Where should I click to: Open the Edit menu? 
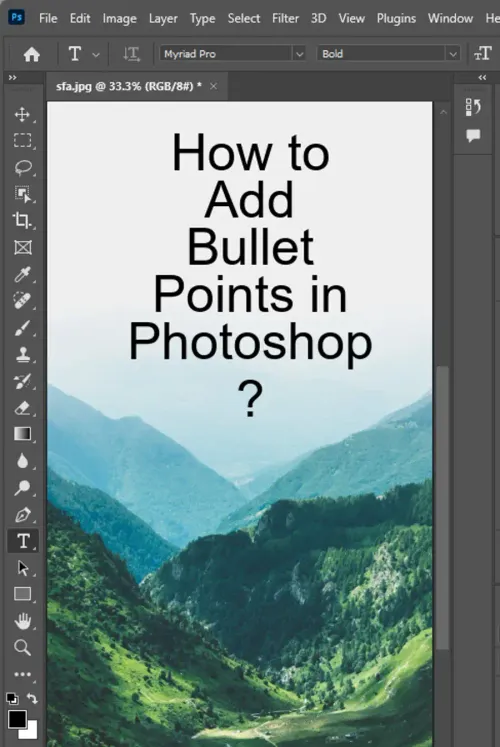pyautogui.click(x=80, y=19)
